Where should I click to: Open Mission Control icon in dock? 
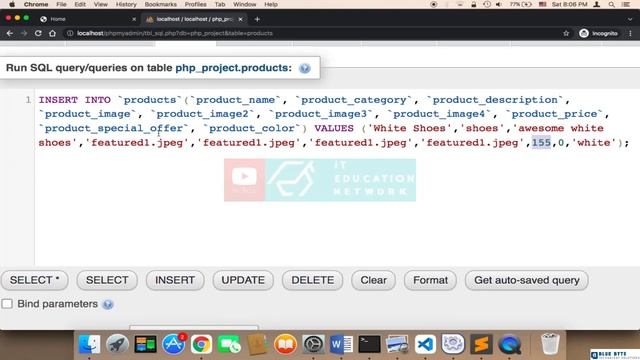pos(145,344)
